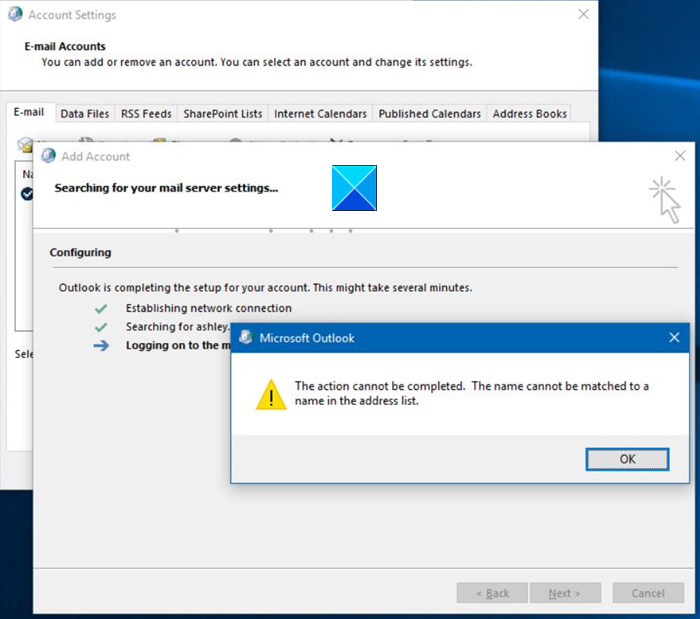Close the Microsoft Outlook error dialog
The width and height of the screenshot is (700, 619).
674,337
